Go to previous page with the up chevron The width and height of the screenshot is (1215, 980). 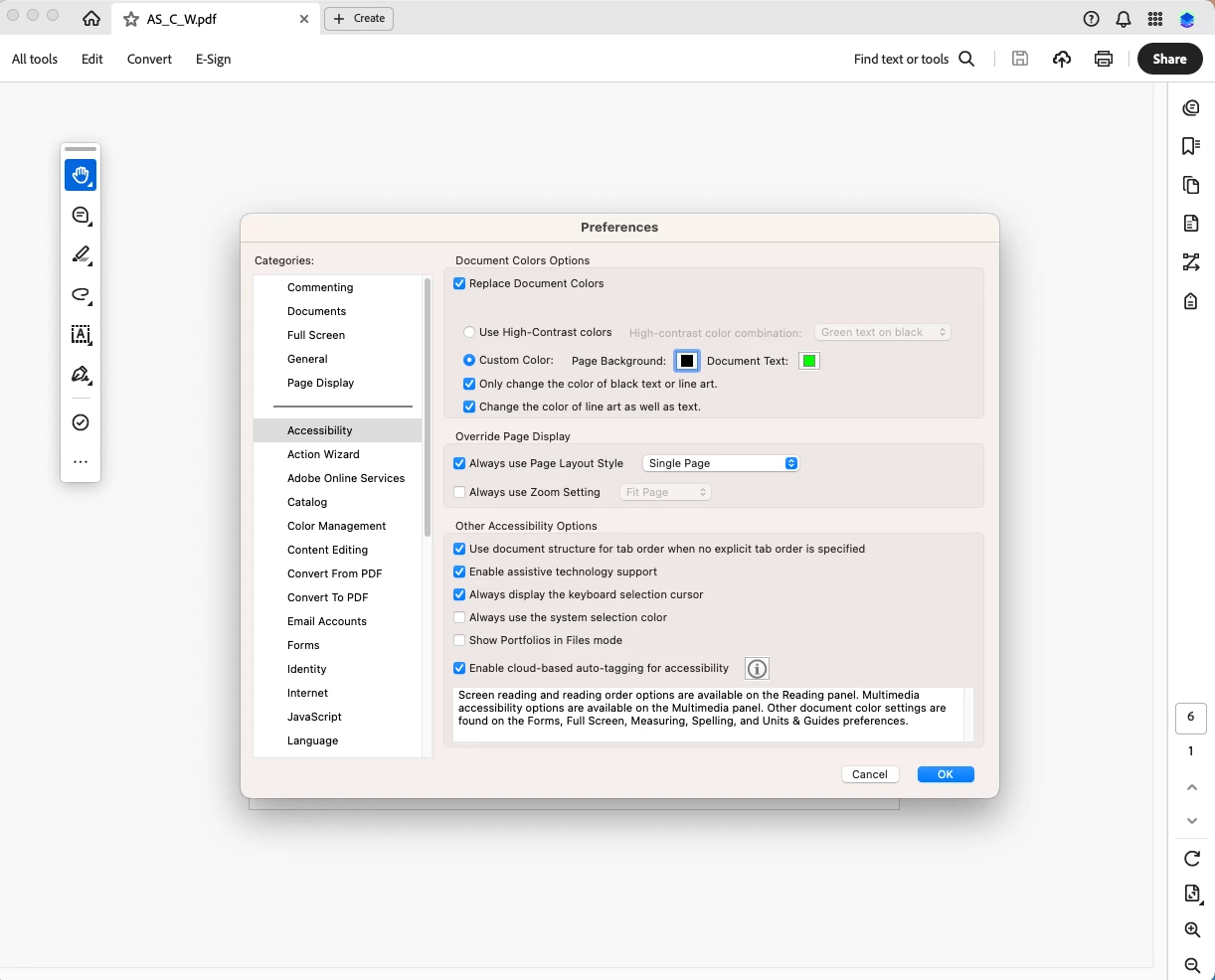tap(1192, 787)
